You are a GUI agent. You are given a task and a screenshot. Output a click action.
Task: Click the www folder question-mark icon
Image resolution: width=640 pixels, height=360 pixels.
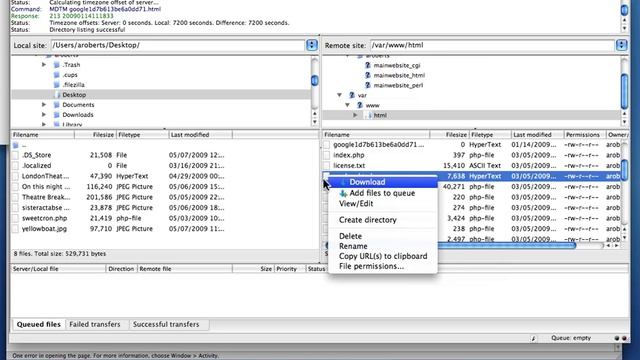point(360,105)
